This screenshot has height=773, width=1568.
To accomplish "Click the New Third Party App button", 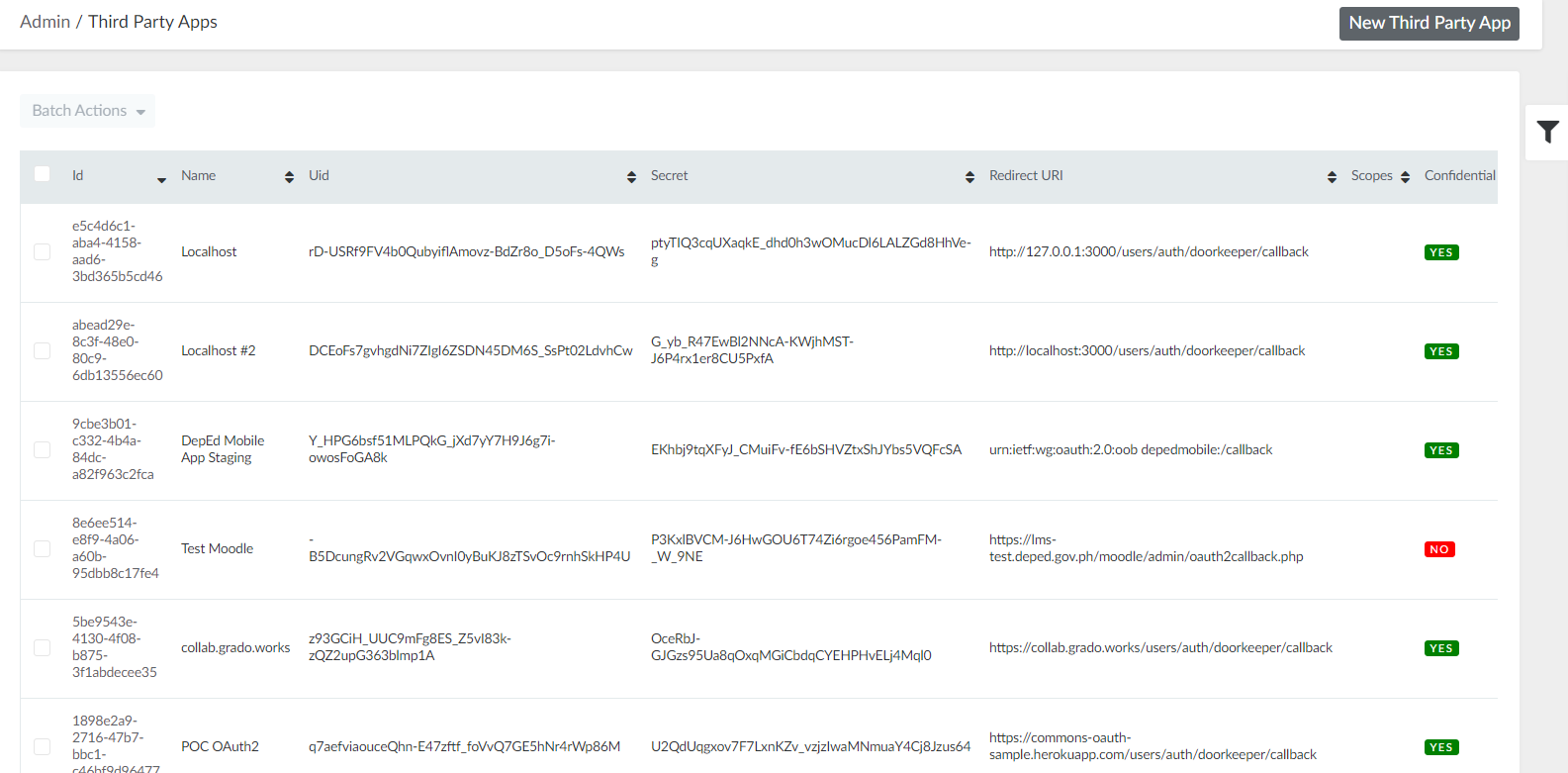I will click(1430, 23).
